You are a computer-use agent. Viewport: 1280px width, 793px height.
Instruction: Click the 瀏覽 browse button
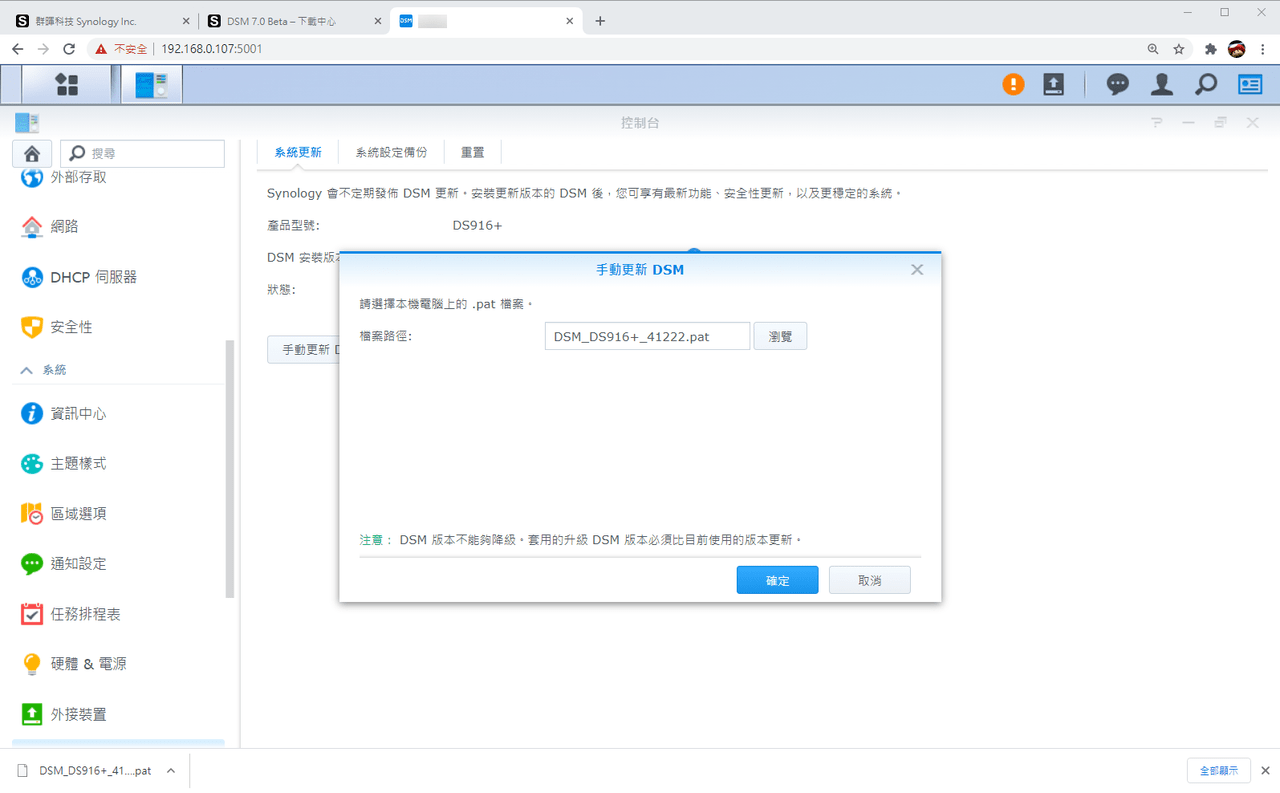click(x=780, y=337)
